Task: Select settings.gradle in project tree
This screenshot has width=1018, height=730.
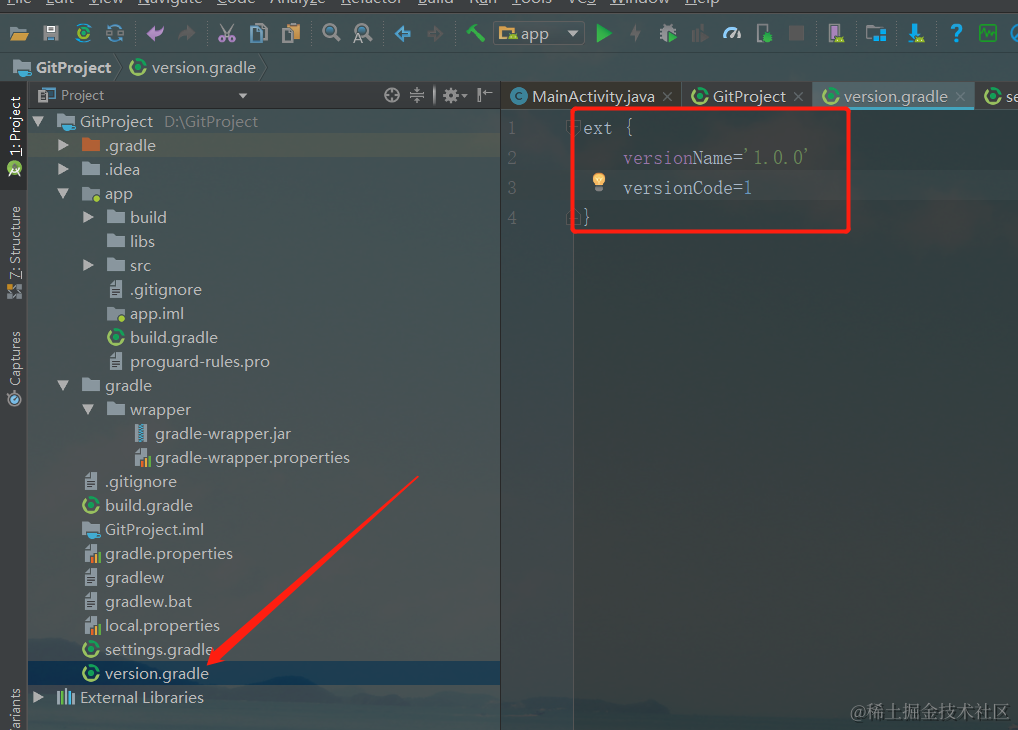Action: [x=159, y=649]
